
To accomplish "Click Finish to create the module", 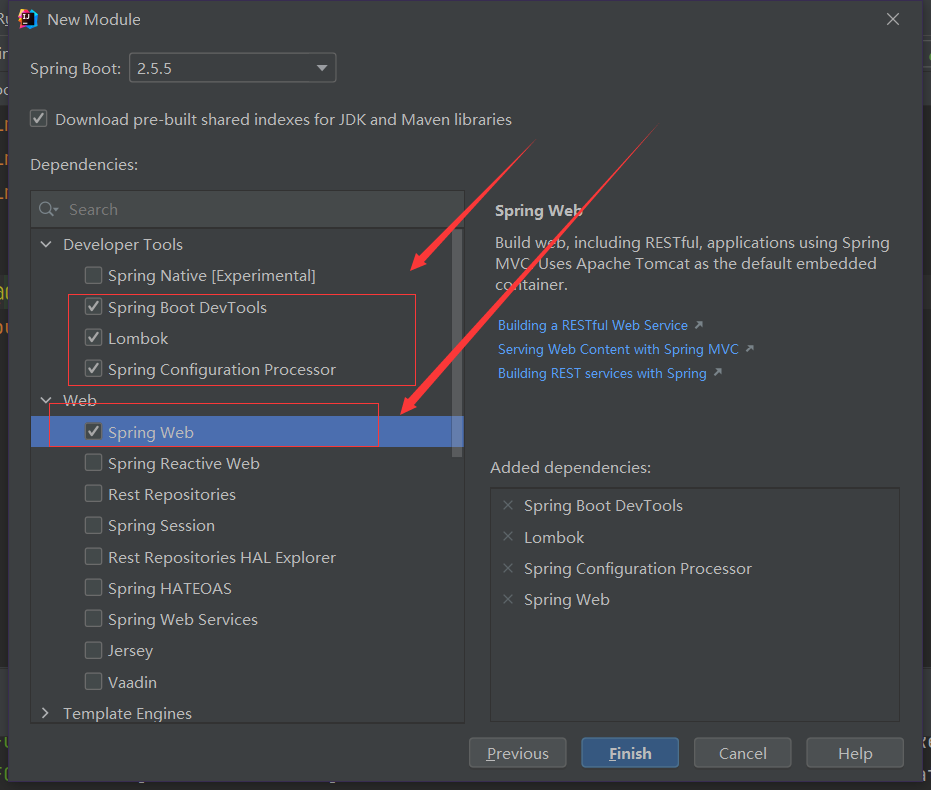I will coord(630,753).
